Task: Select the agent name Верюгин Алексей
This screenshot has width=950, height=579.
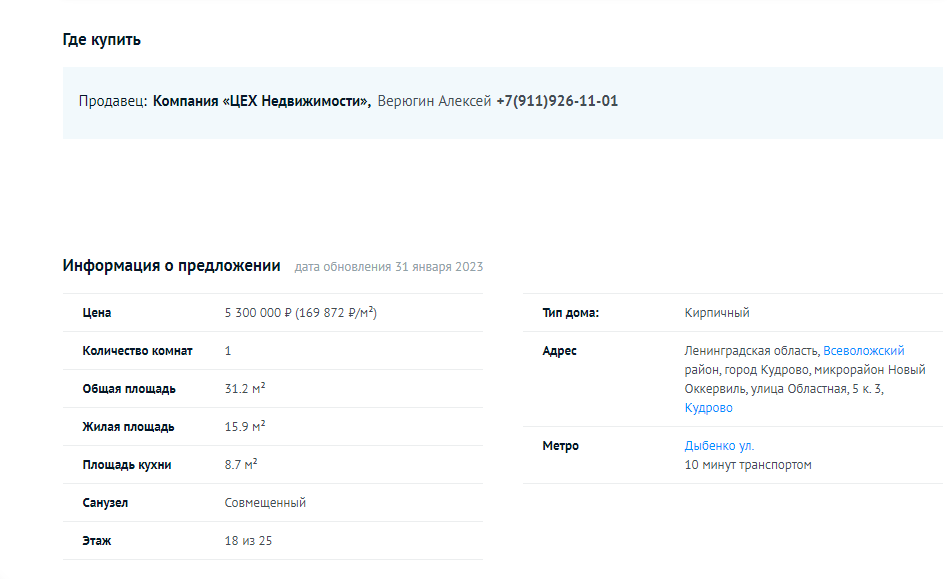Action: tap(434, 101)
